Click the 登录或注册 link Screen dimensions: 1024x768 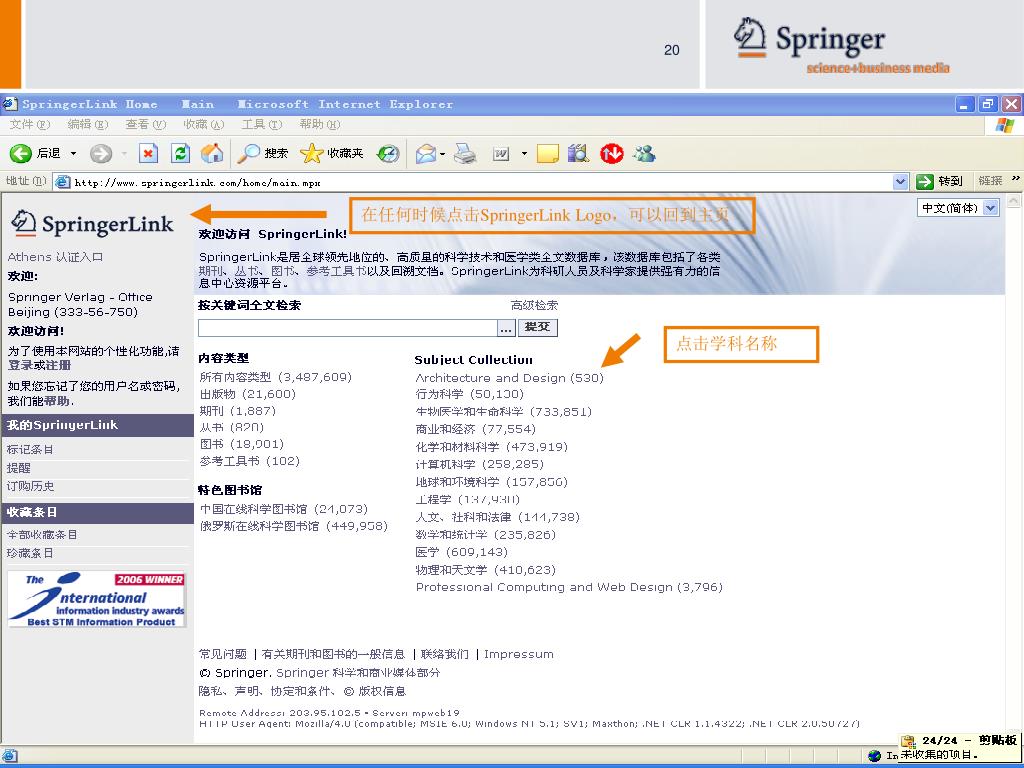click(x=39, y=365)
